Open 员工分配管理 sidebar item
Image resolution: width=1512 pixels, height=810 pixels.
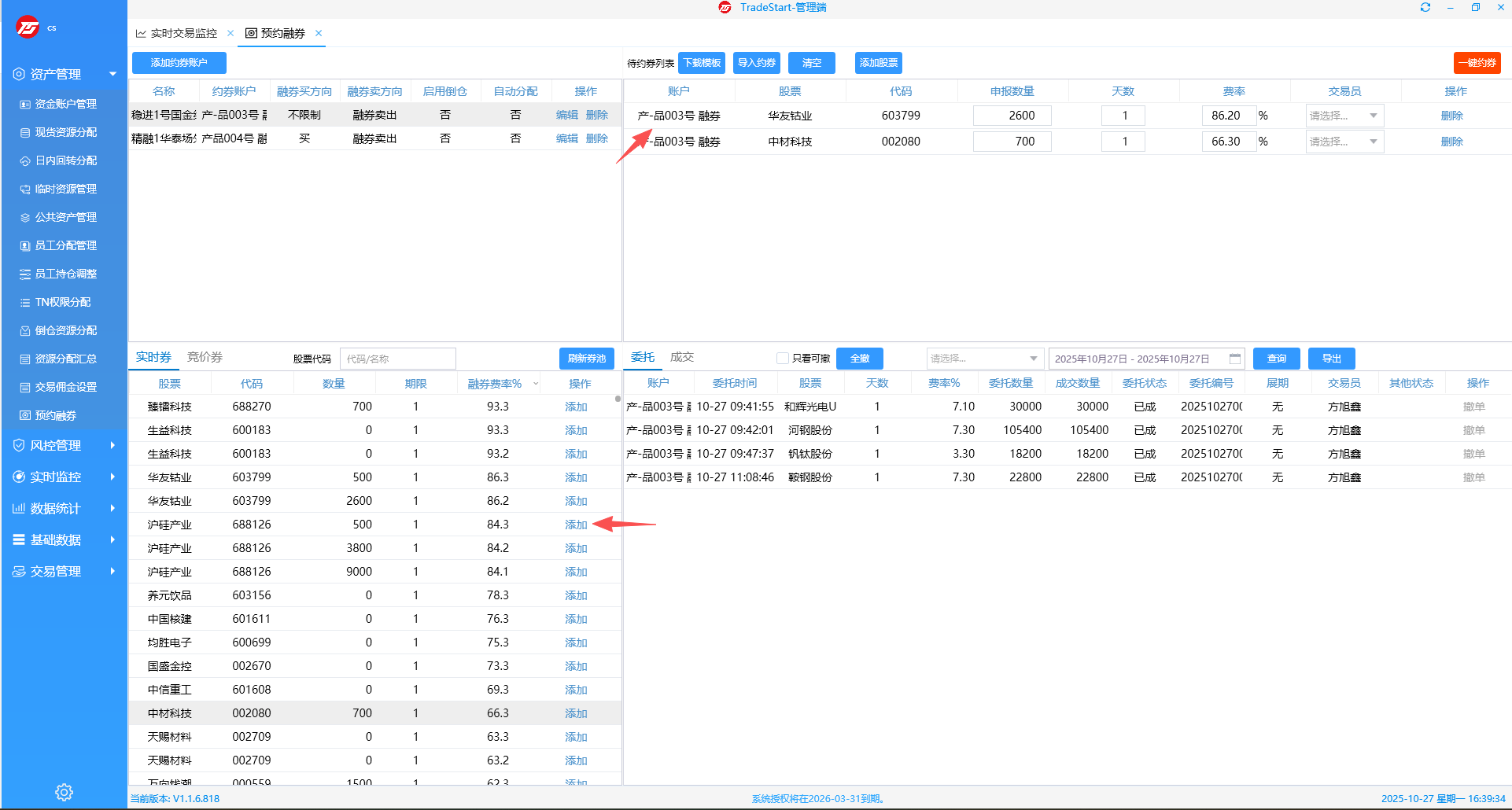[x=65, y=245]
